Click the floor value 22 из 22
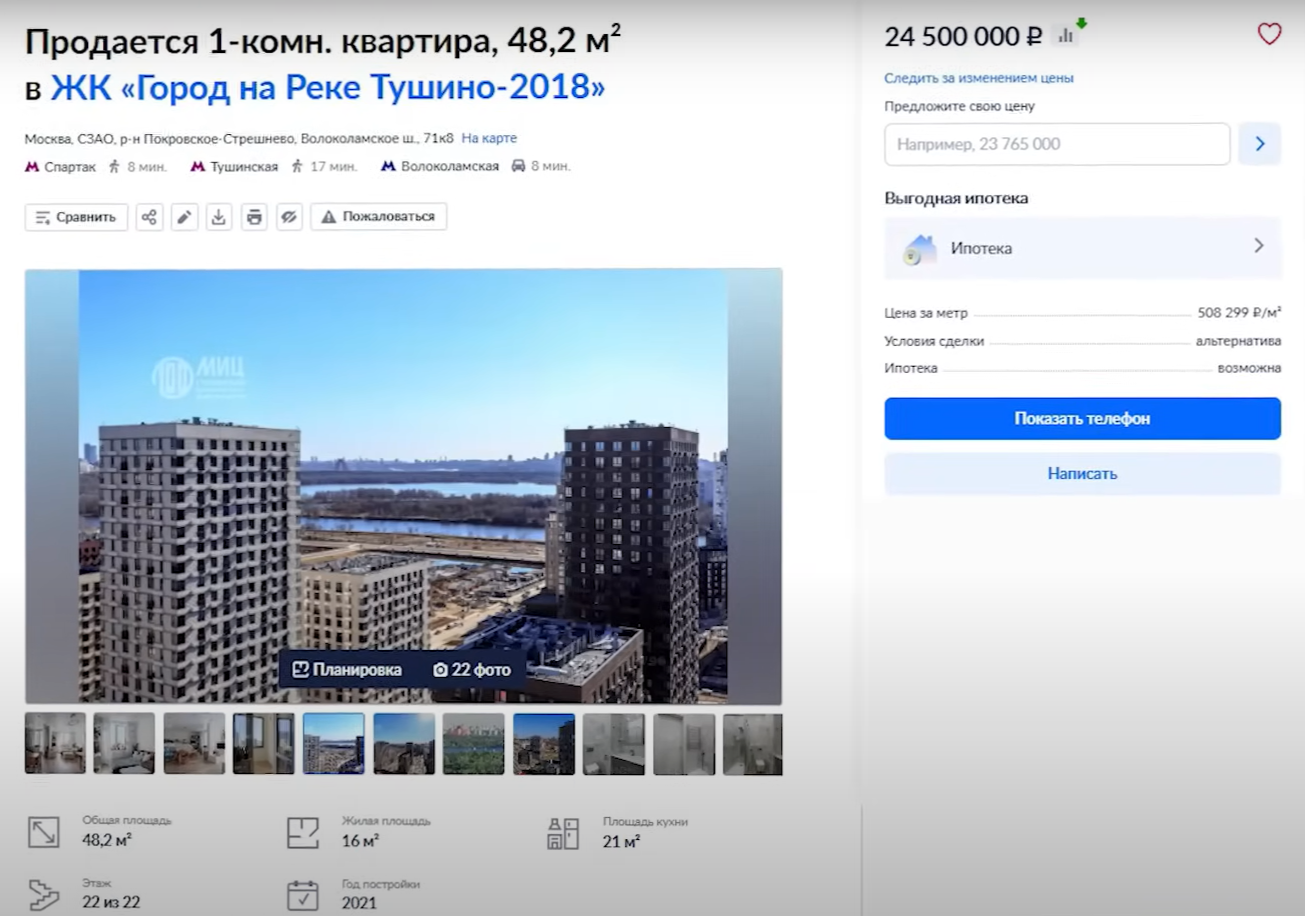 (x=111, y=903)
